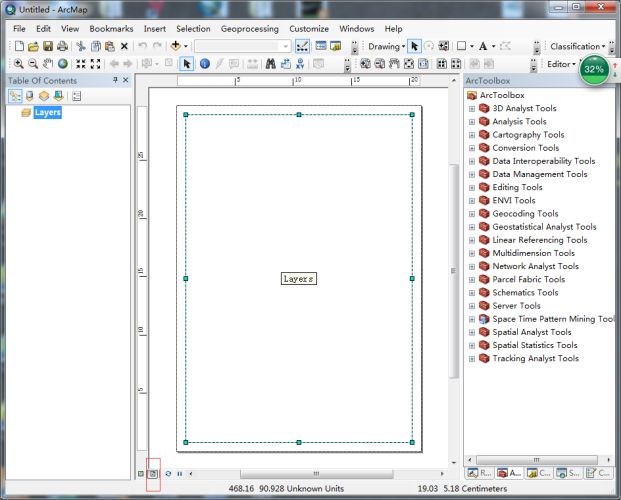Toggle List By Source view
Image resolution: width=621 pixels, height=500 pixels.
pyautogui.click(x=29, y=96)
